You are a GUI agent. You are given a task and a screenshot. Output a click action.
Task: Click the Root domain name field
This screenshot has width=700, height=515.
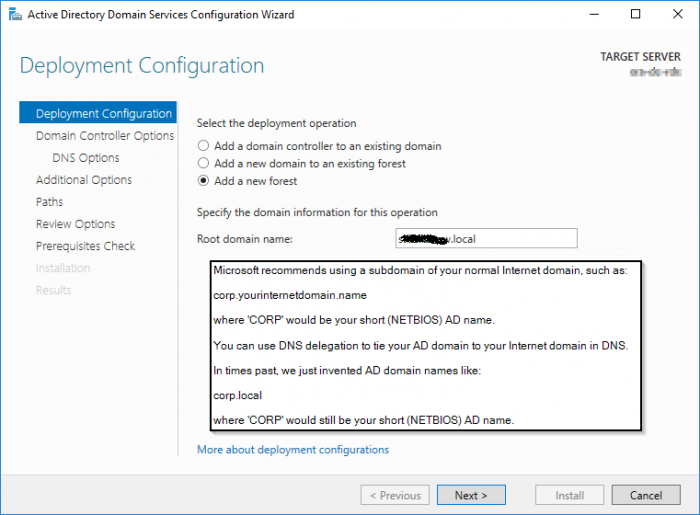(486, 238)
